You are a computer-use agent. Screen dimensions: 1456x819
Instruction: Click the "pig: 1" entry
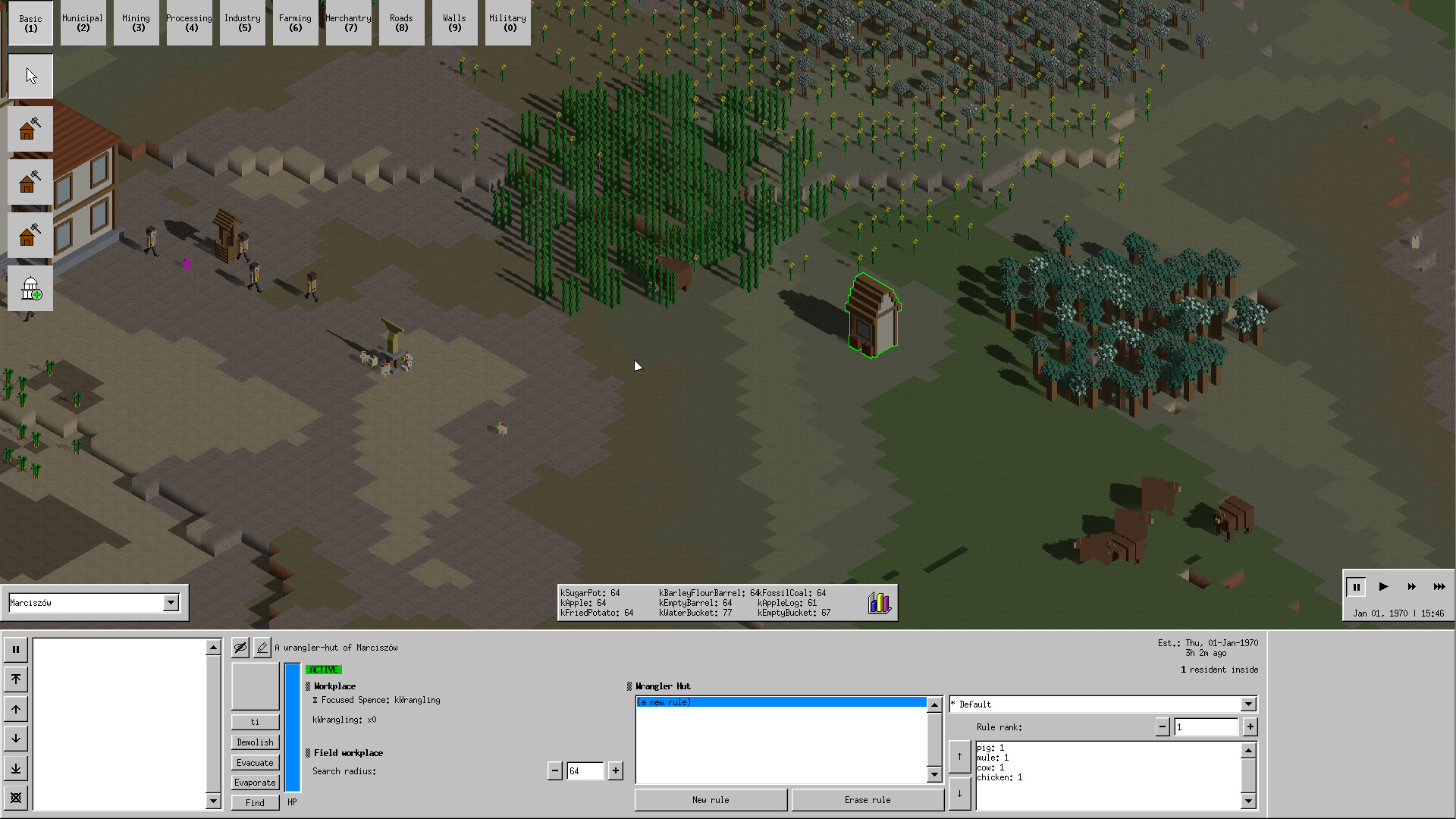(990, 748)
